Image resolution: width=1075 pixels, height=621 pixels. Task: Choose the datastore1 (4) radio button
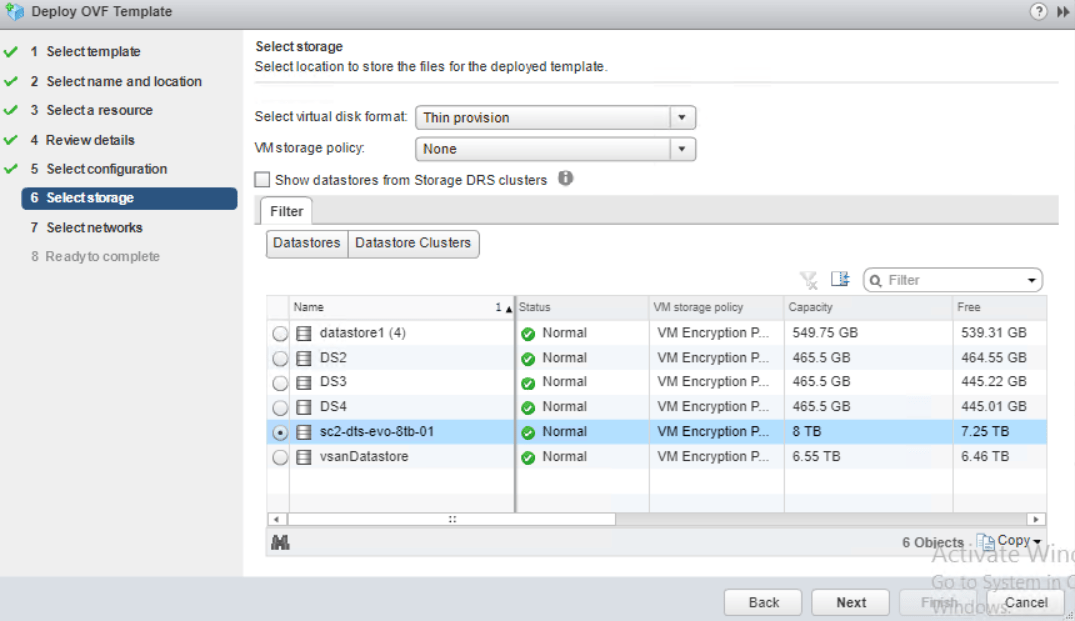click(280, 334)
